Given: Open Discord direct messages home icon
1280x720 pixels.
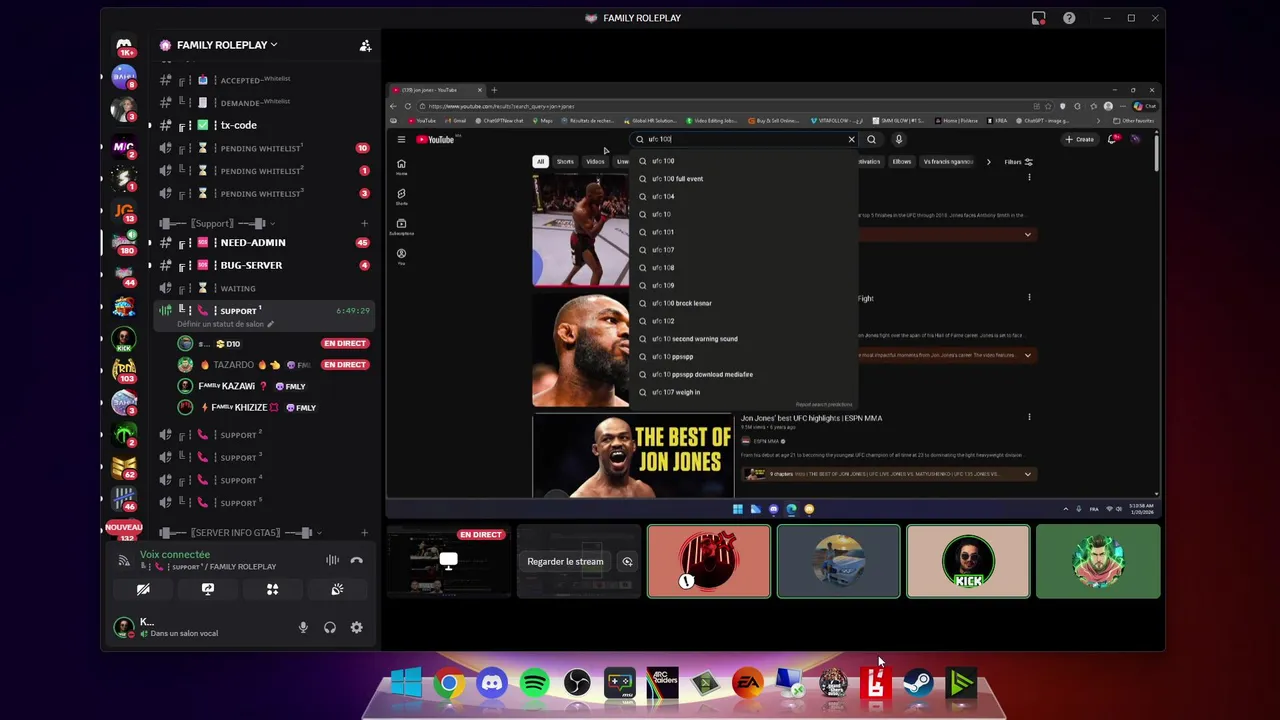Looking at the screenshot, I should pyautogui.click(x=124, y=46).
